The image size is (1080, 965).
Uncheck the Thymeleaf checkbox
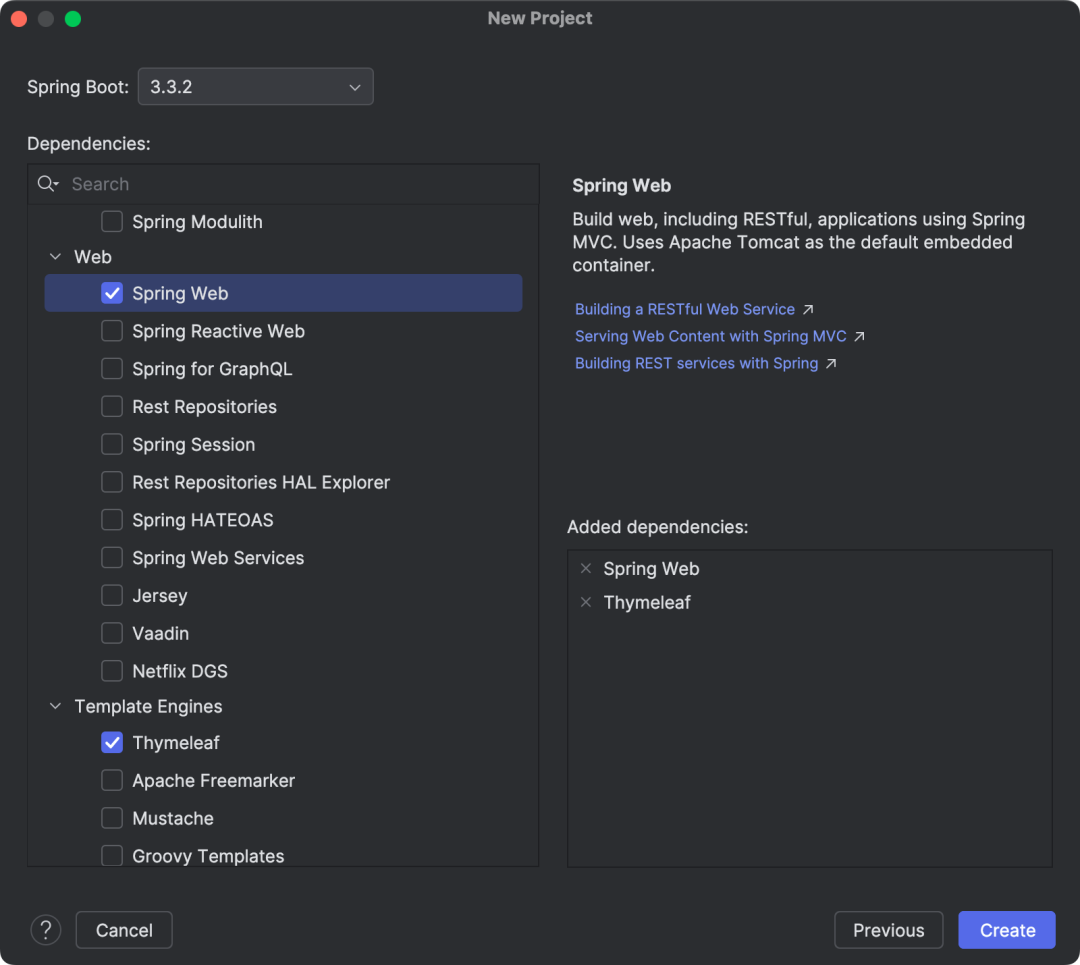pyautogui.click(x=112, y=743)
